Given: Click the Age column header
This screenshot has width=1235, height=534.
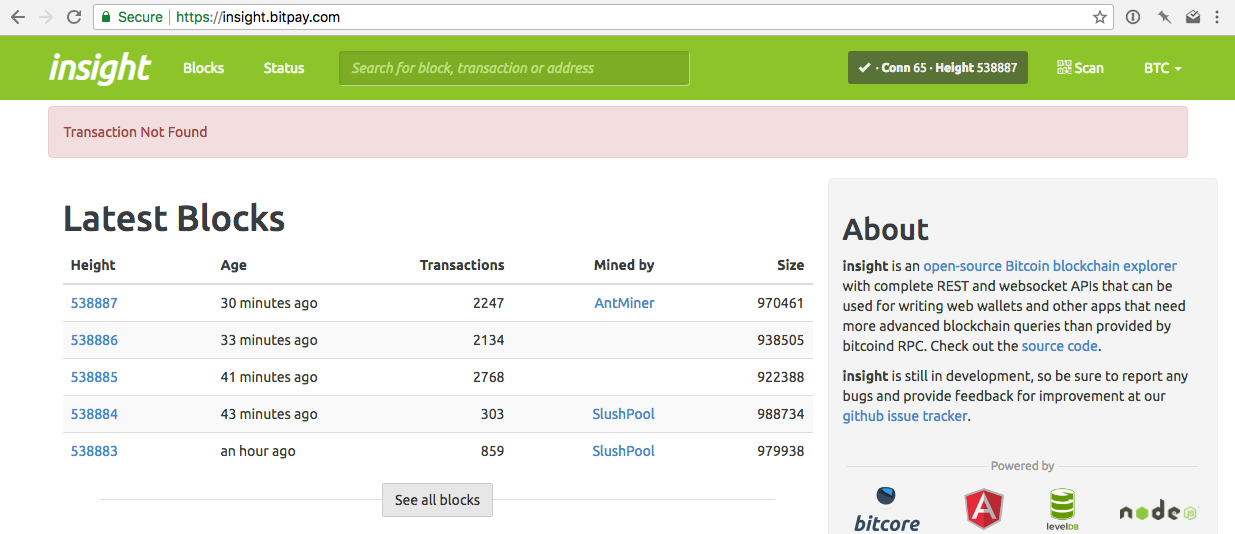Looking at the screenshot, I should [233, 265].
